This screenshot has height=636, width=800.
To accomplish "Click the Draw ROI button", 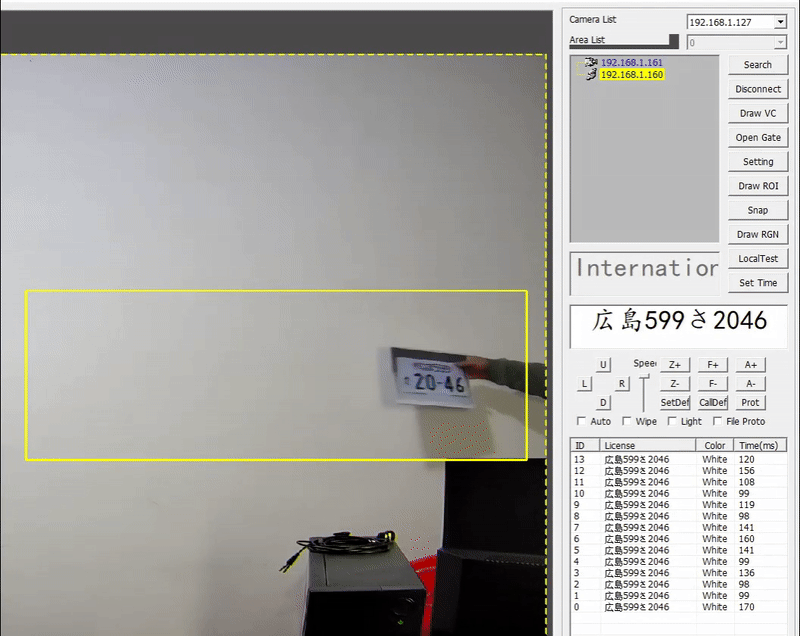I will 757,186.
